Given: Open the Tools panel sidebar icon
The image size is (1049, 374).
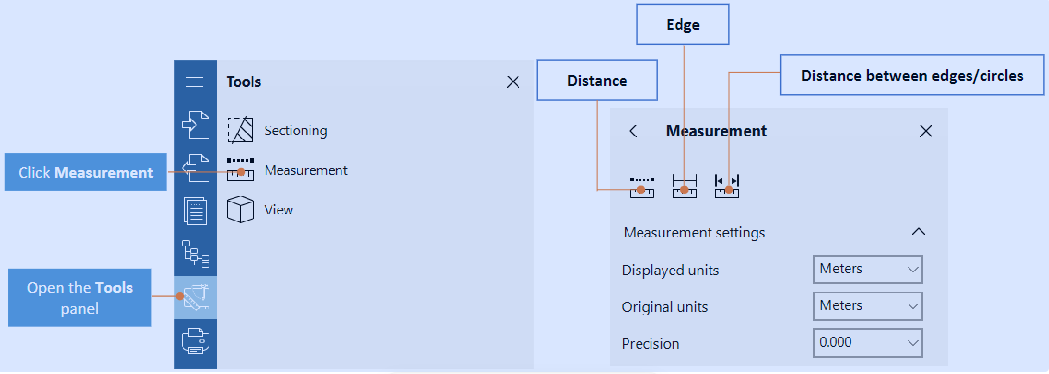Looking at the screenshot, I should (195, 296).
